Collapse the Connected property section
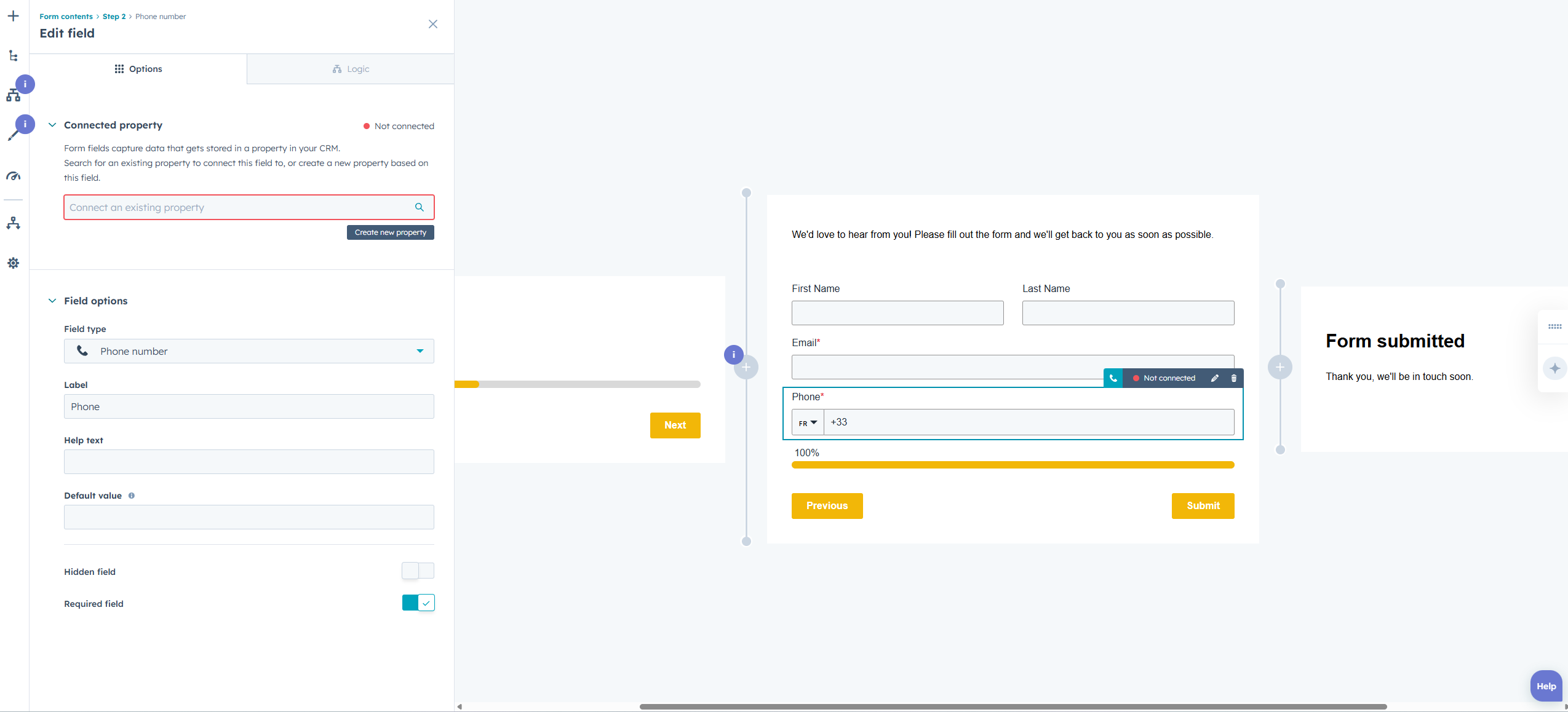Image resolution: width=1568 pixels, height=712 pixels. (x=52, y=125)
